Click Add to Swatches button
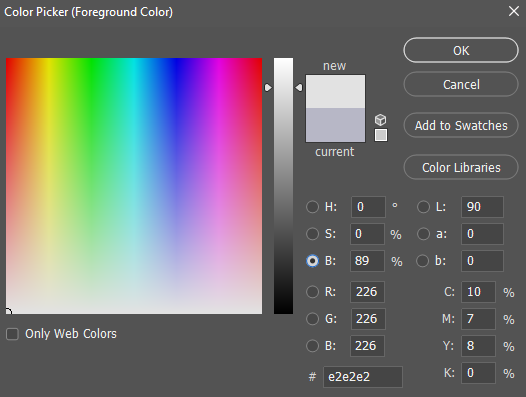 coord(461,125)
